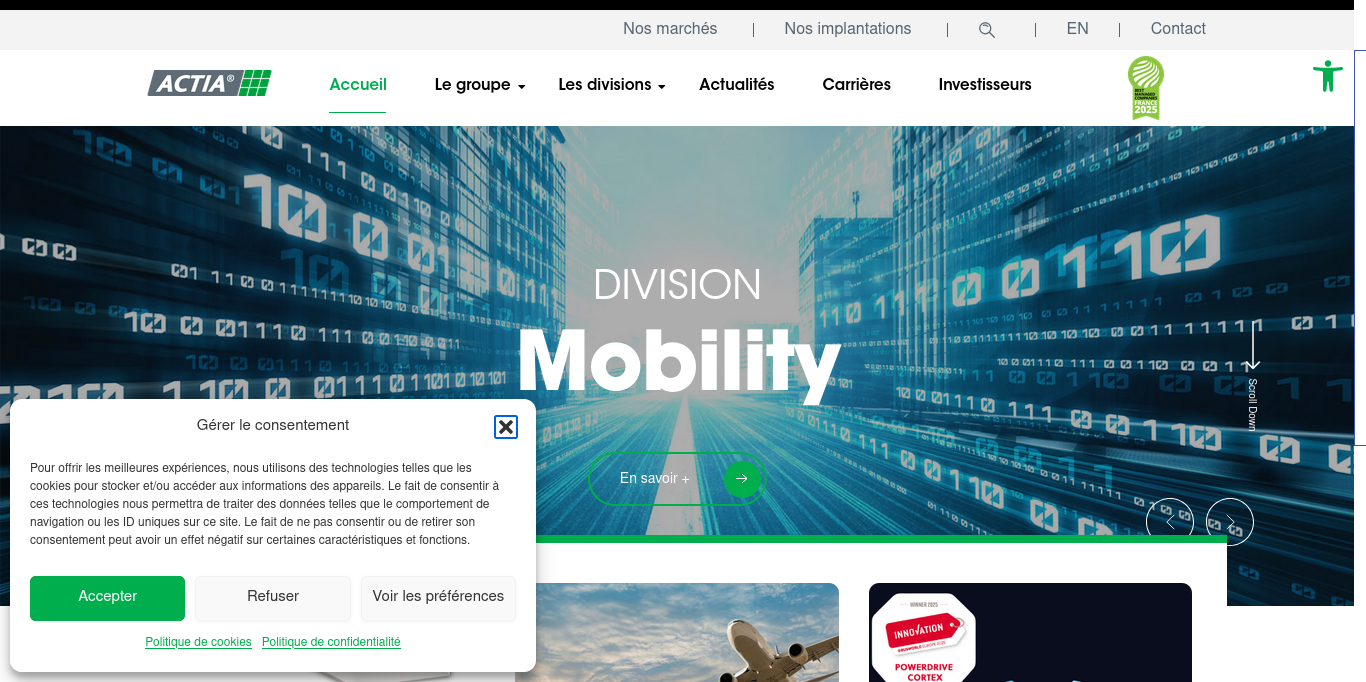Click the Contact entry in the top bar
Screen dimensions: 1366x682
pos(1178,29)
